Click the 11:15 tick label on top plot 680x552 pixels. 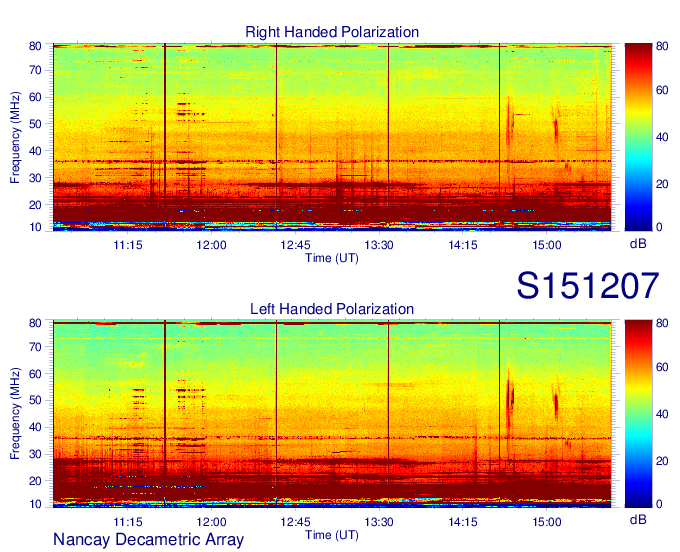(x=128, y=245)
